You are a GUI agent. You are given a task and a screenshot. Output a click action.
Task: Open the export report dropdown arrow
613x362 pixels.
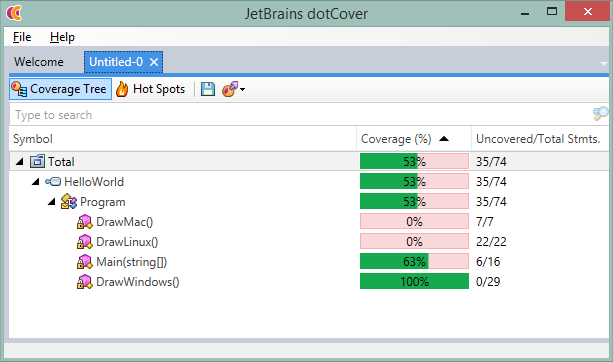click(242, 90)
